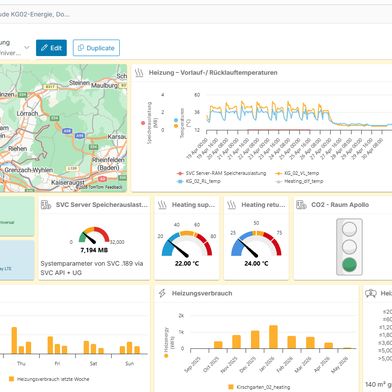Click the Rheinfelden (Baden) label on map
The image size is (392, 392).
coord(108,164)
